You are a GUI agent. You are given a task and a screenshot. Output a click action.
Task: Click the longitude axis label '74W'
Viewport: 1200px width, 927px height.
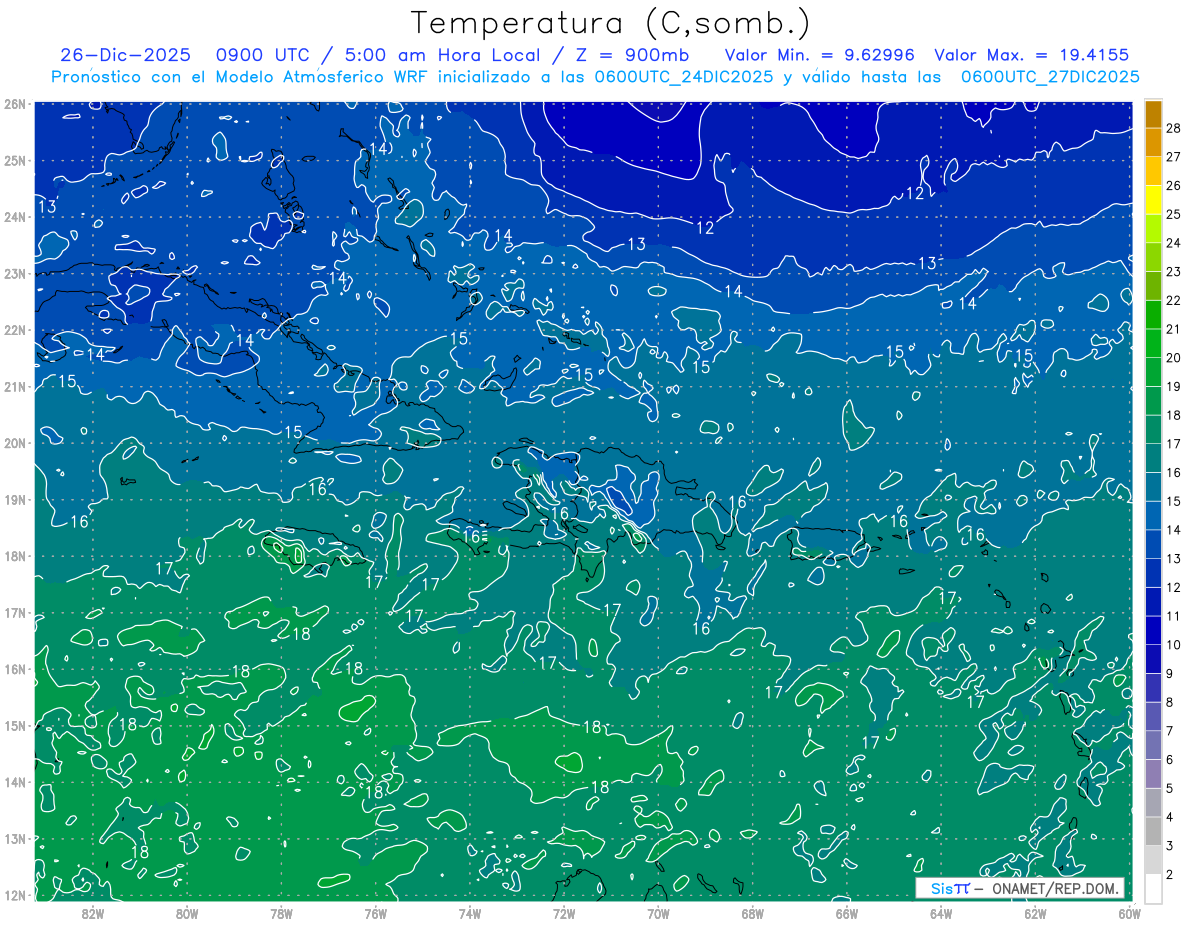coord(470,913)
